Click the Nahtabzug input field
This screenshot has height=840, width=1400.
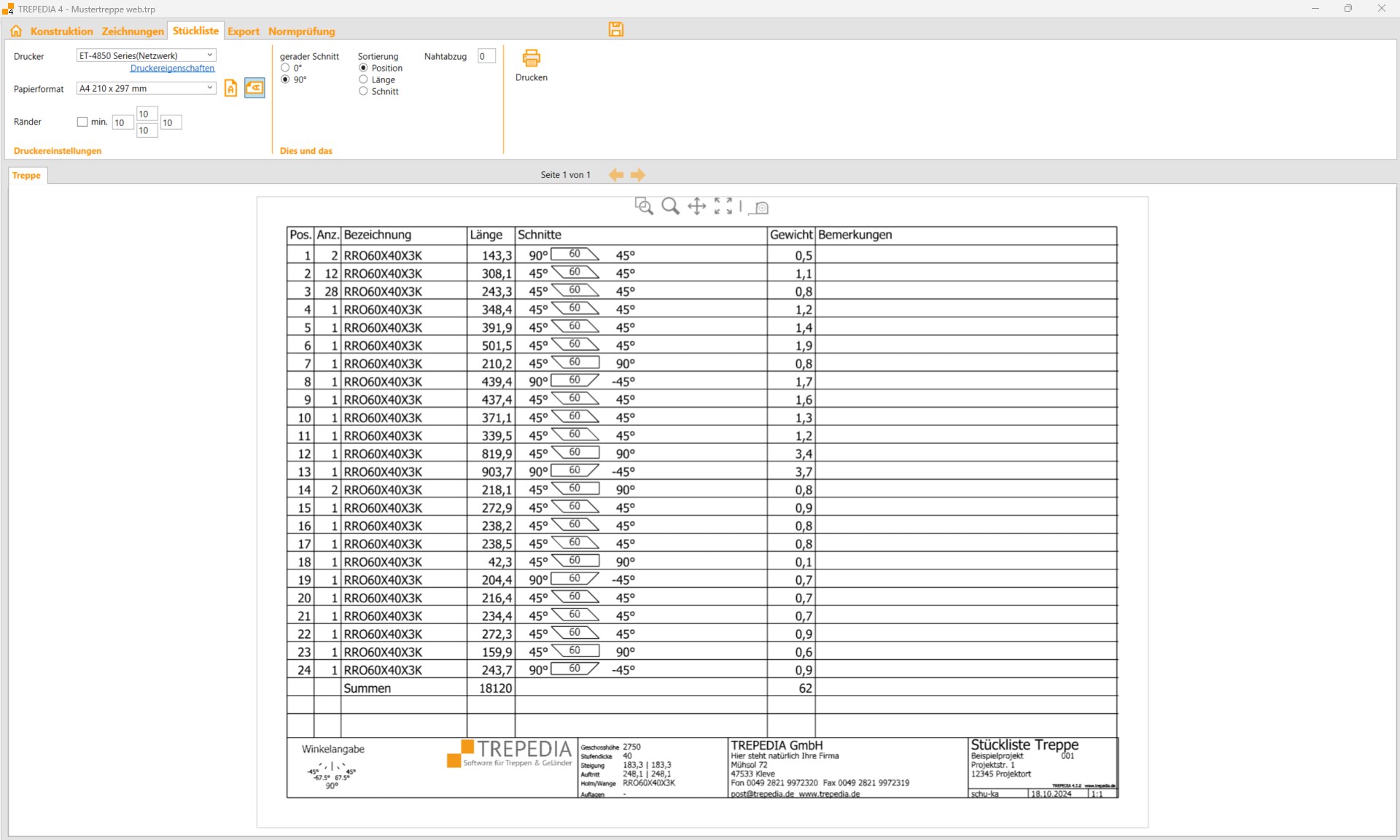486,56
